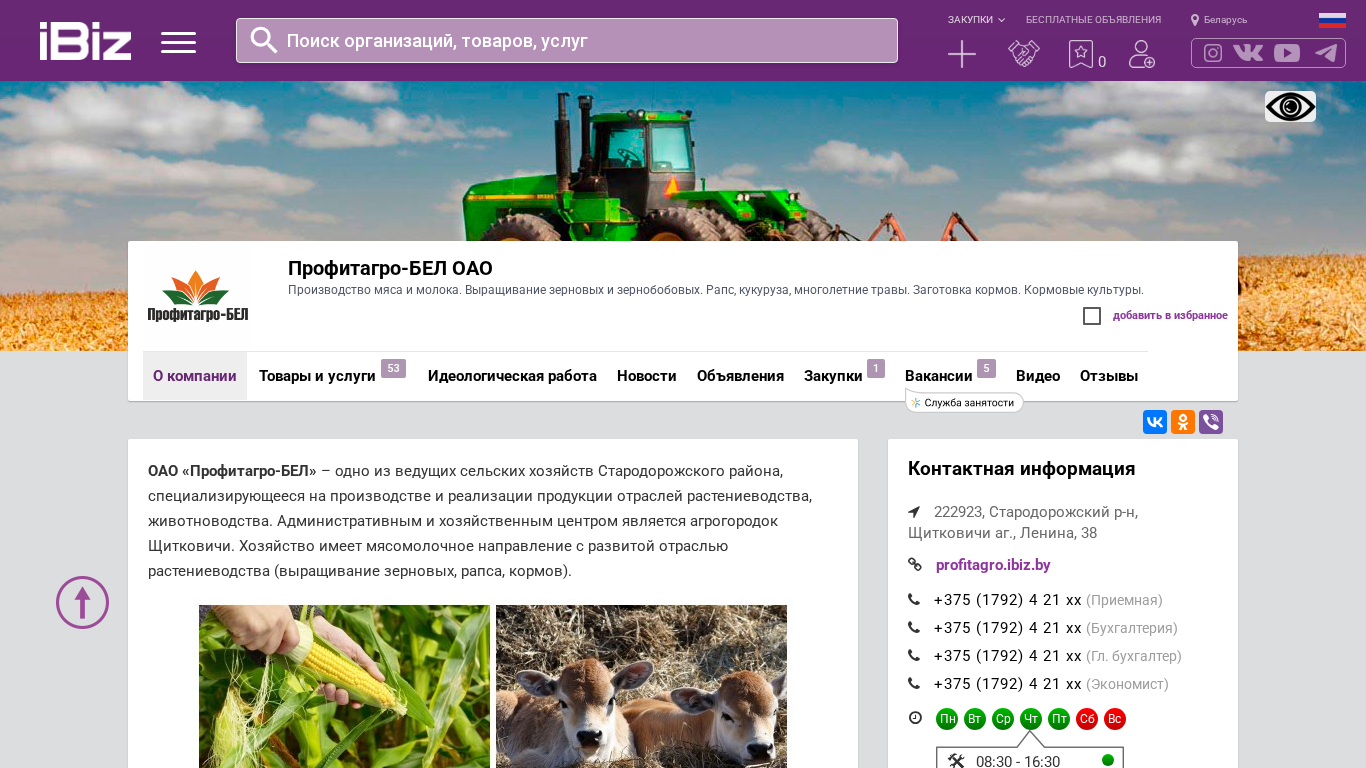This screenshot has width=1366, height=768.
Task: Click the Экономист phone number
Action: click(1007, 684)
